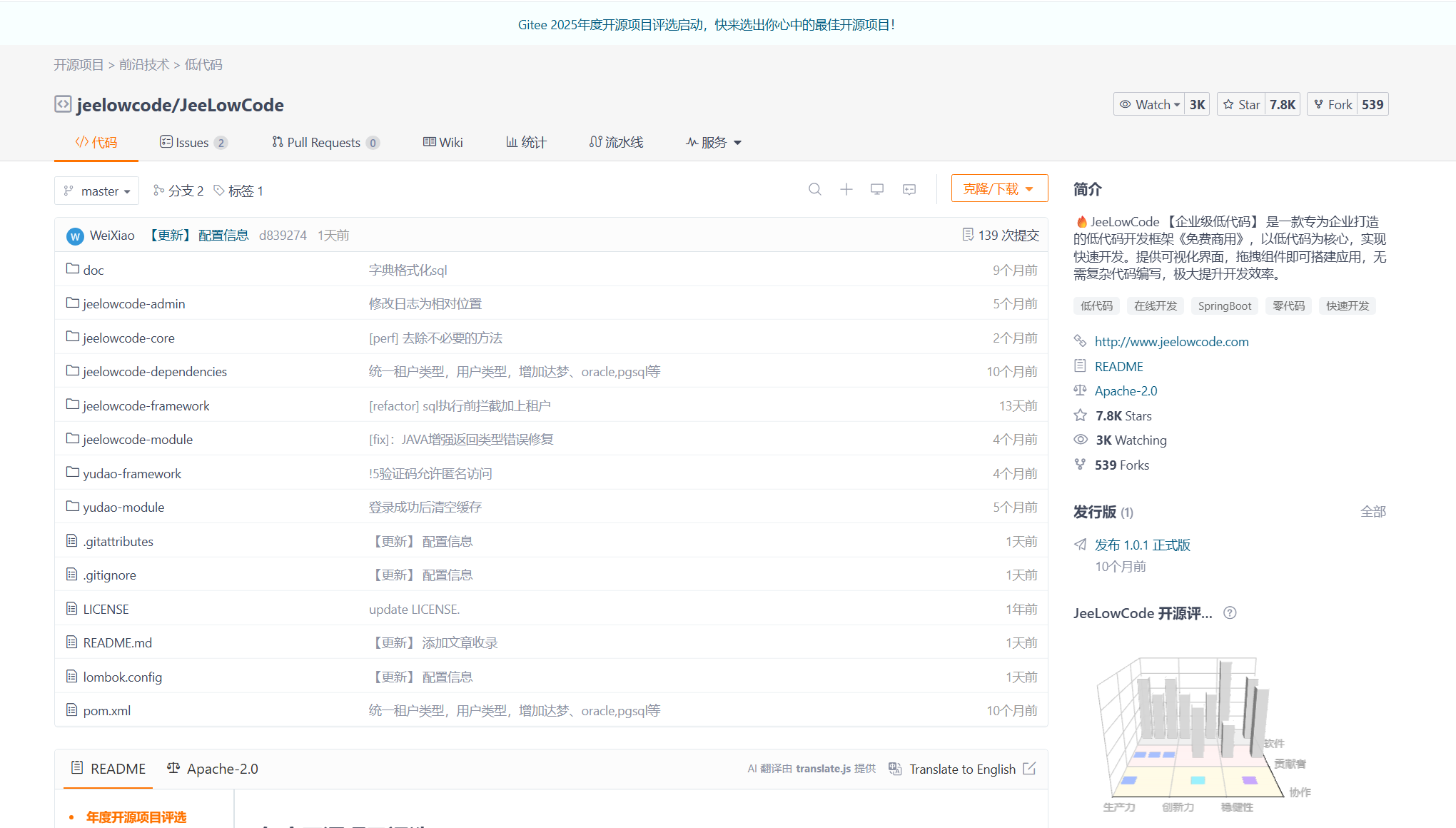Open the jeelowcode-core folder
Screen dimensions: 1456x828
128,338
